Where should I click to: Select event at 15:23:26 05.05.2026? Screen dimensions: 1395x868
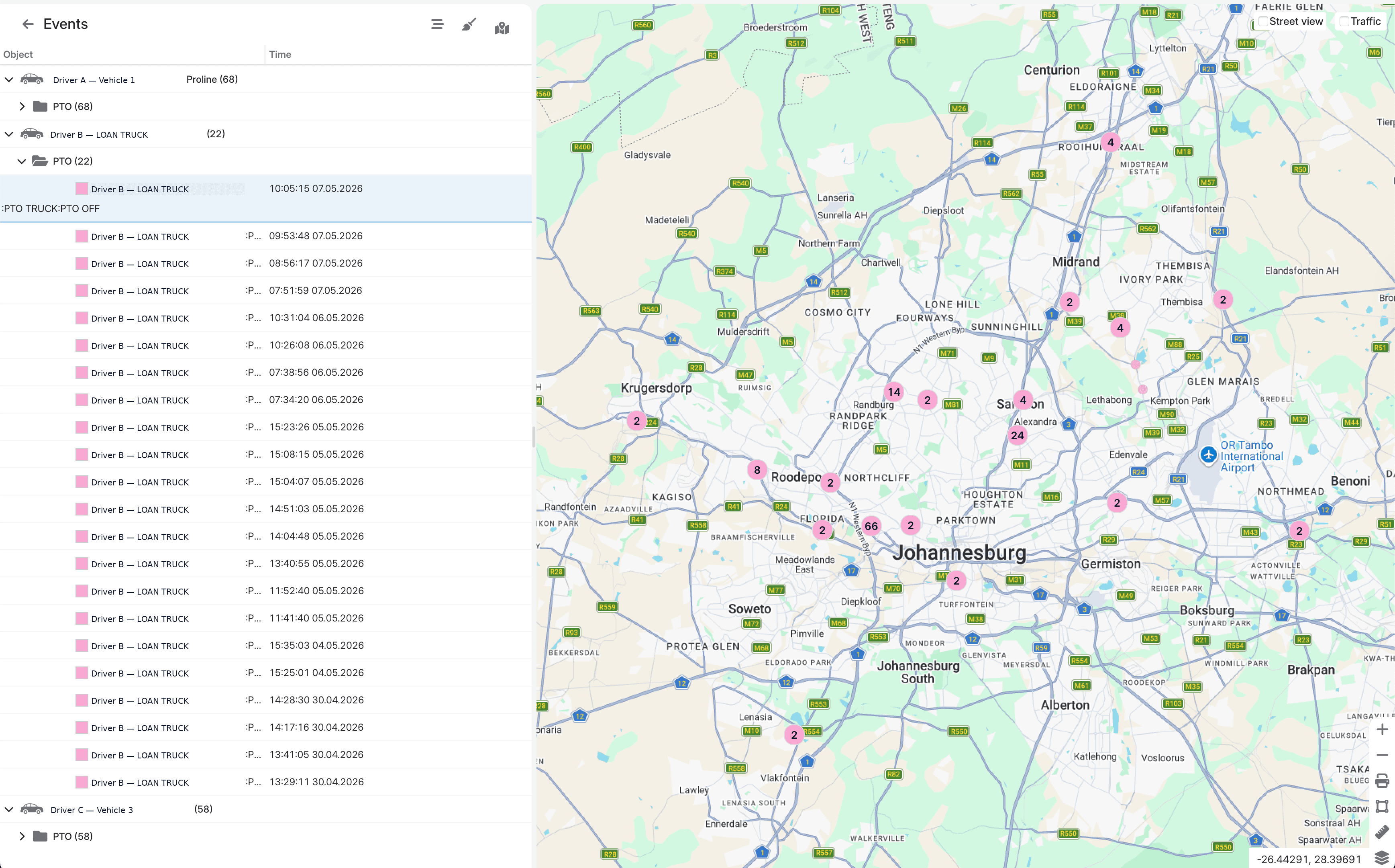[x=266, y=427]
